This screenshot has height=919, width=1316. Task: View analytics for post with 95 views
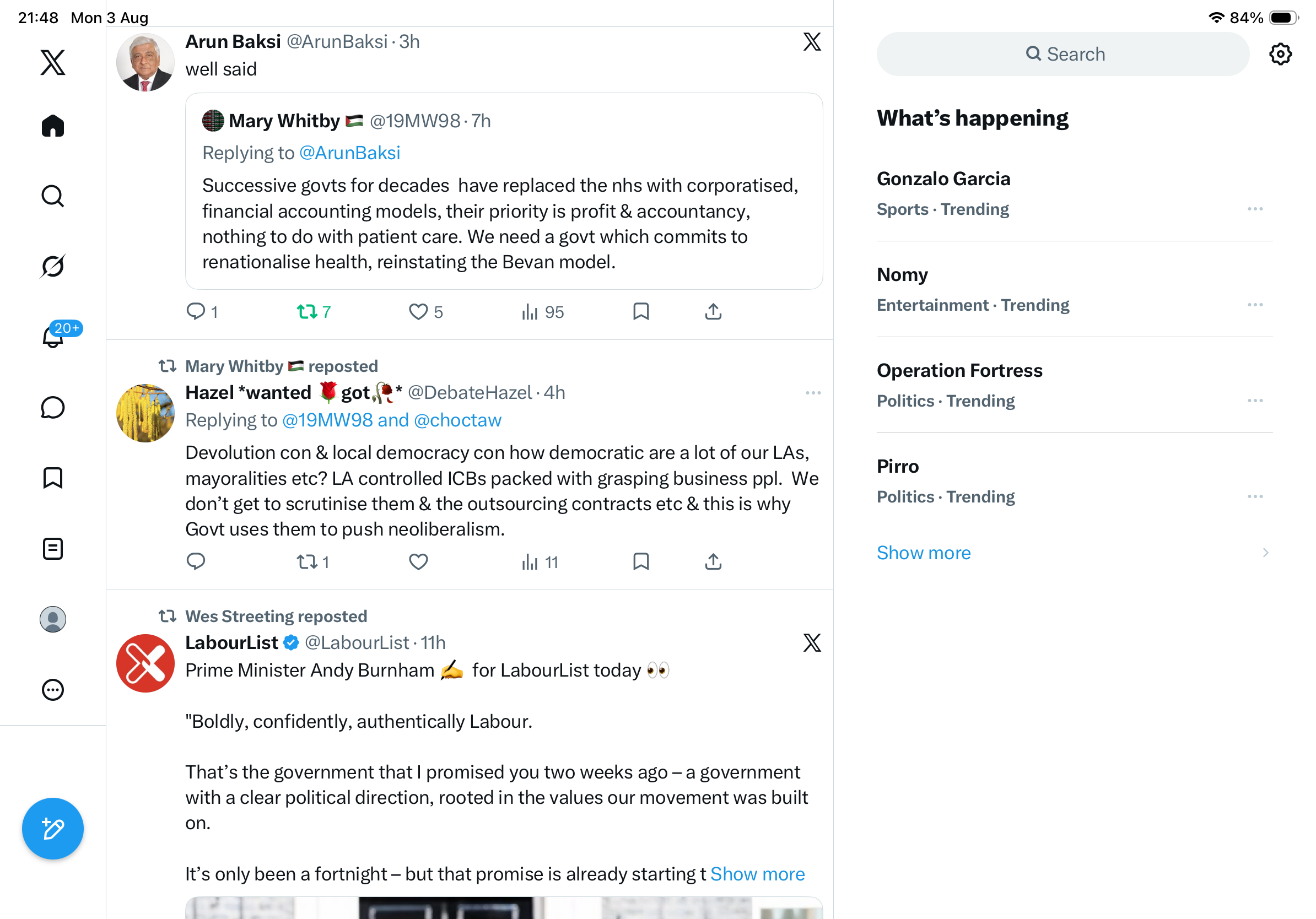tap(542, 312)
